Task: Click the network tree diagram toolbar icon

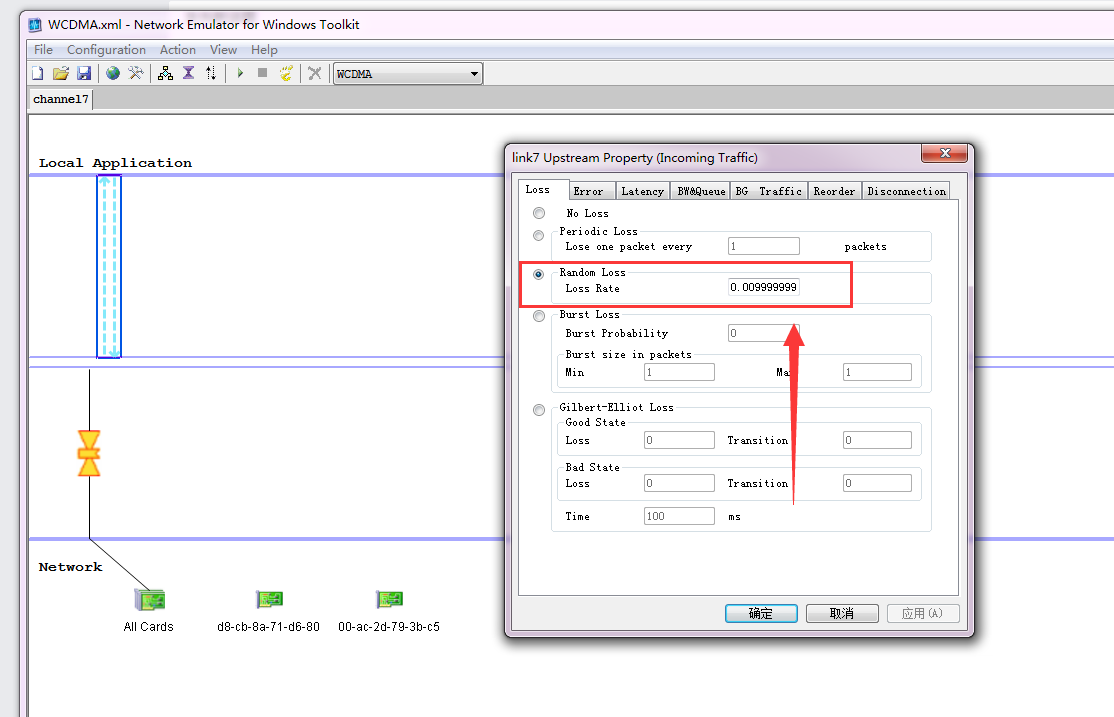Action: click(165, 73)
